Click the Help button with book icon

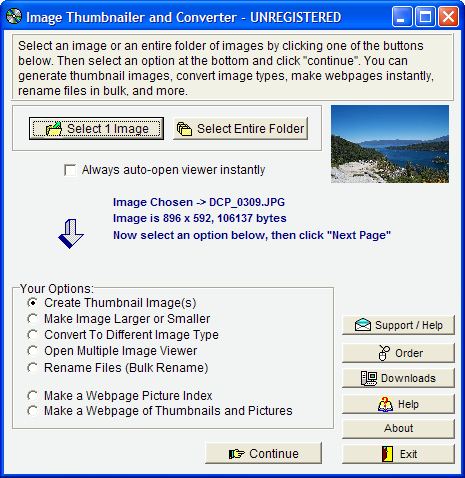[x=398, y=404]
